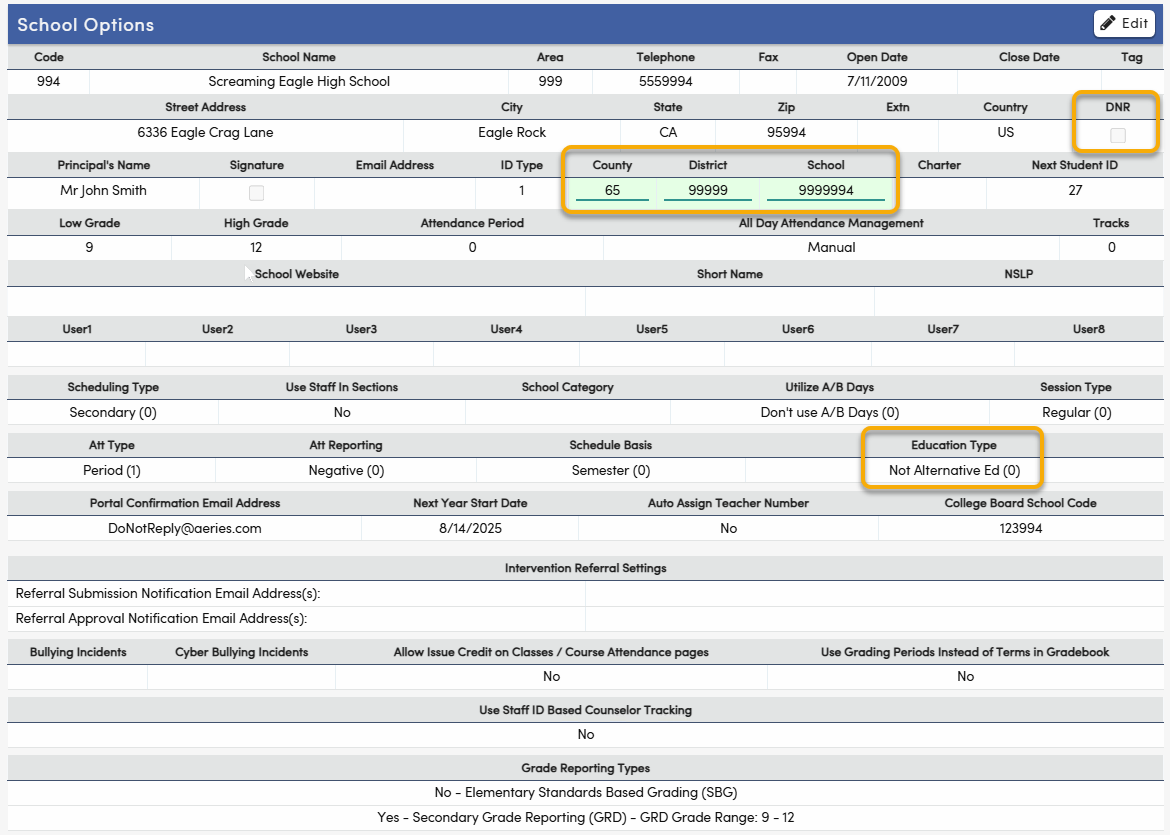Select County value 65

pyautogui.click(x=612, y=190)
